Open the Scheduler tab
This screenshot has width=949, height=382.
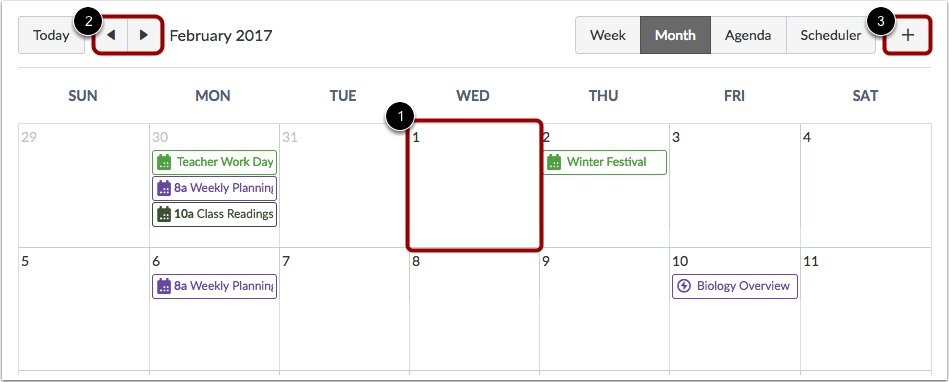point(830,35)
